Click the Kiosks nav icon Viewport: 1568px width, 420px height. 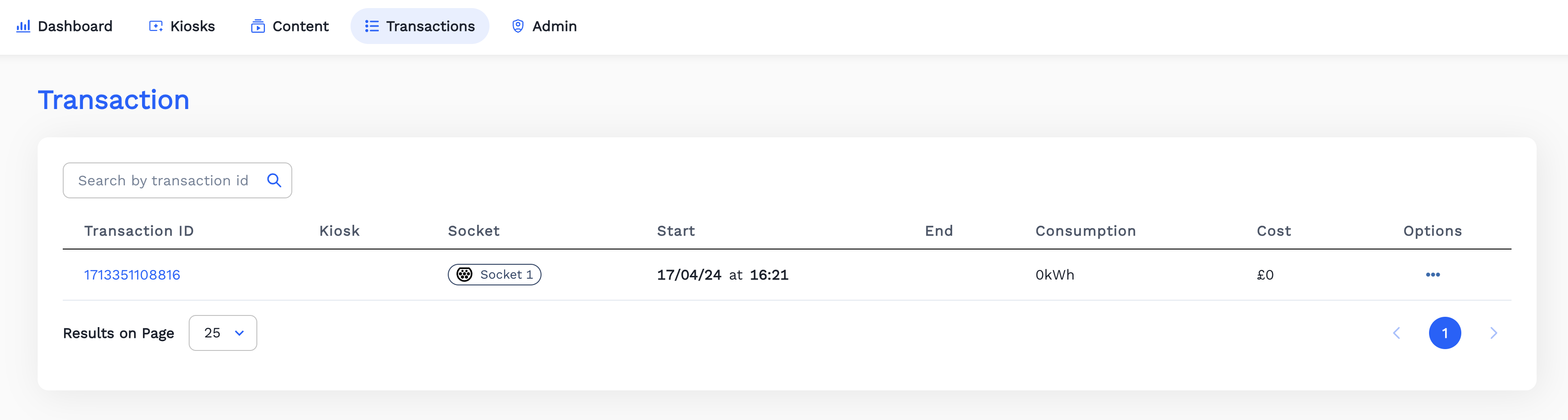(x=156, y=26)
